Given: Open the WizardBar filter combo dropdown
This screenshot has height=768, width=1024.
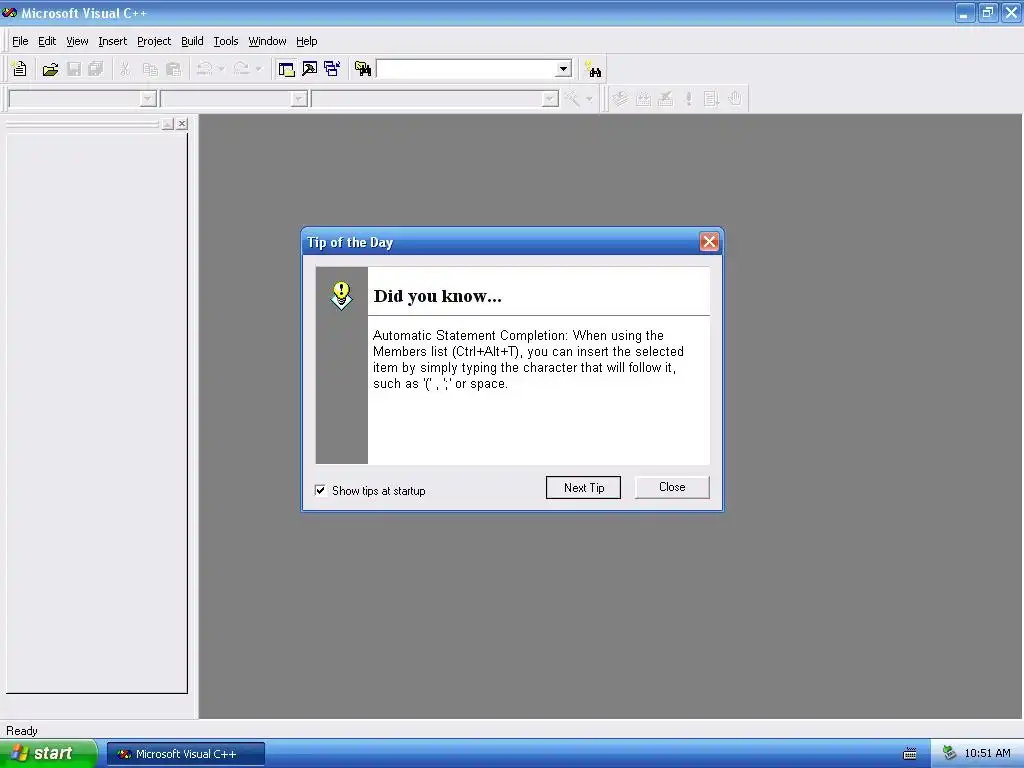Looking at the screenshot, I should tap(299, 99).
